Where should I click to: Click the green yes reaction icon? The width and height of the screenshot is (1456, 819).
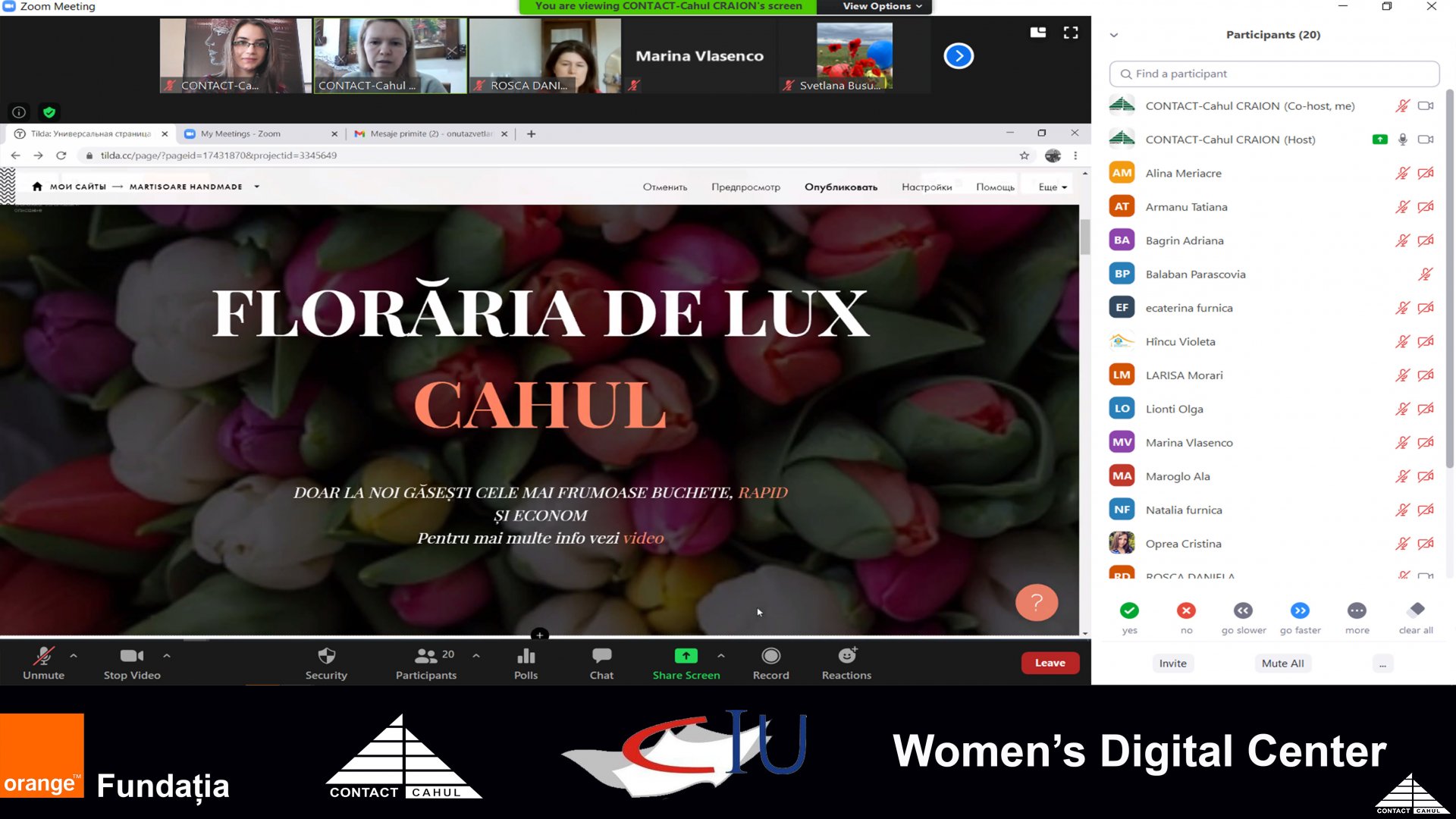coord(1129,610)
